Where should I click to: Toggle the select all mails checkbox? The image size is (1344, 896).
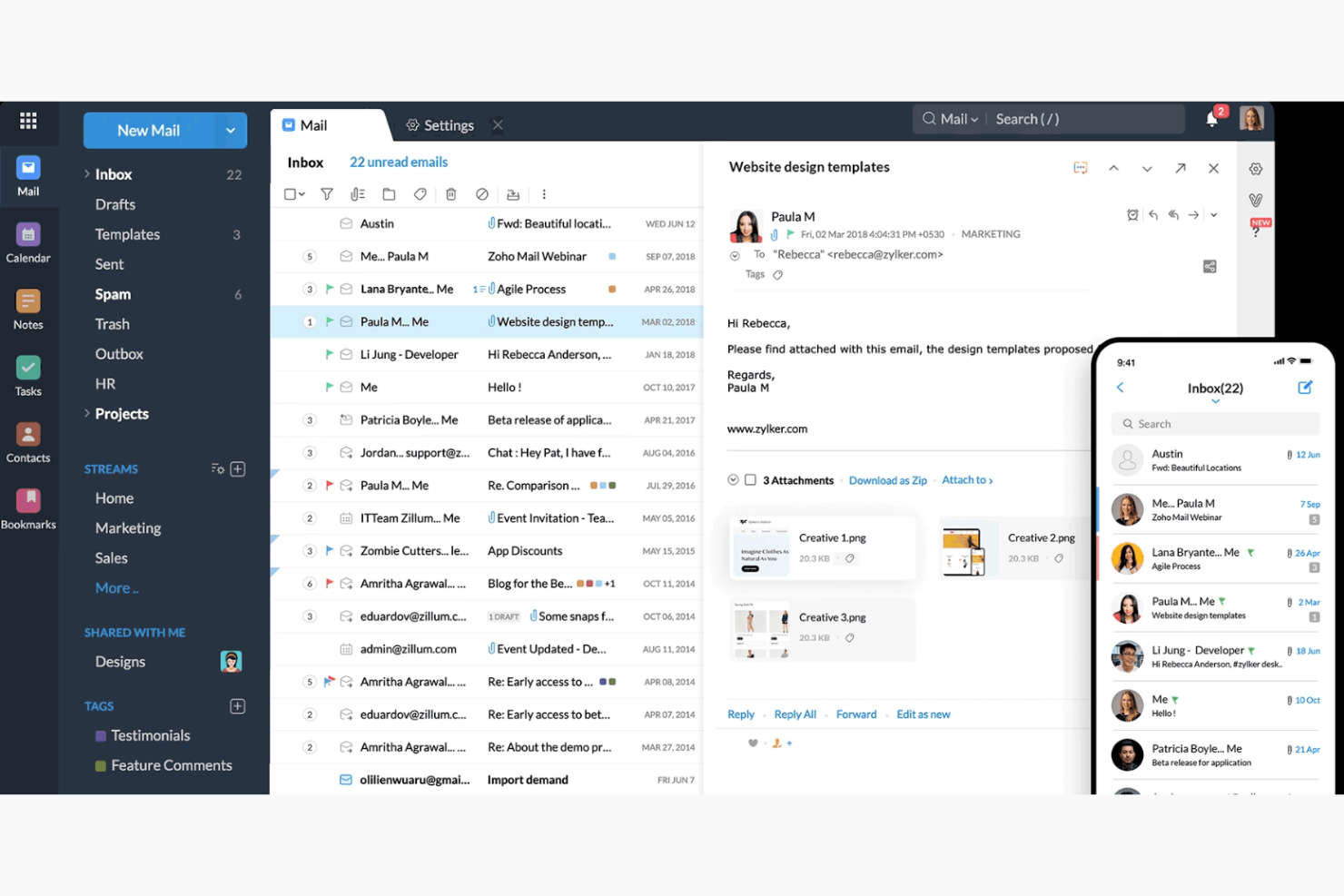click(290, 194)
